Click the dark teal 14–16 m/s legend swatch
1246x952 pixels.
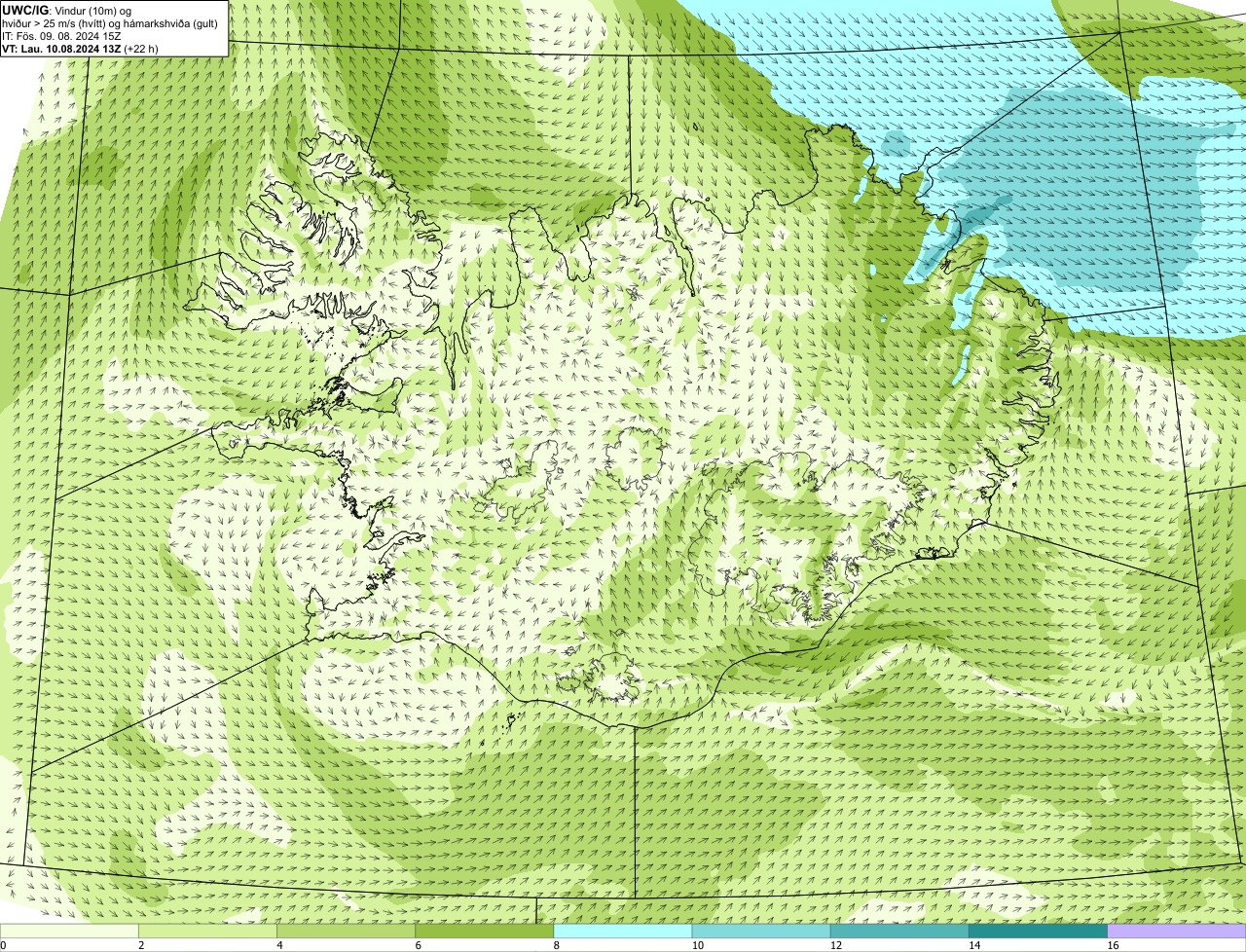[1039, 931]
